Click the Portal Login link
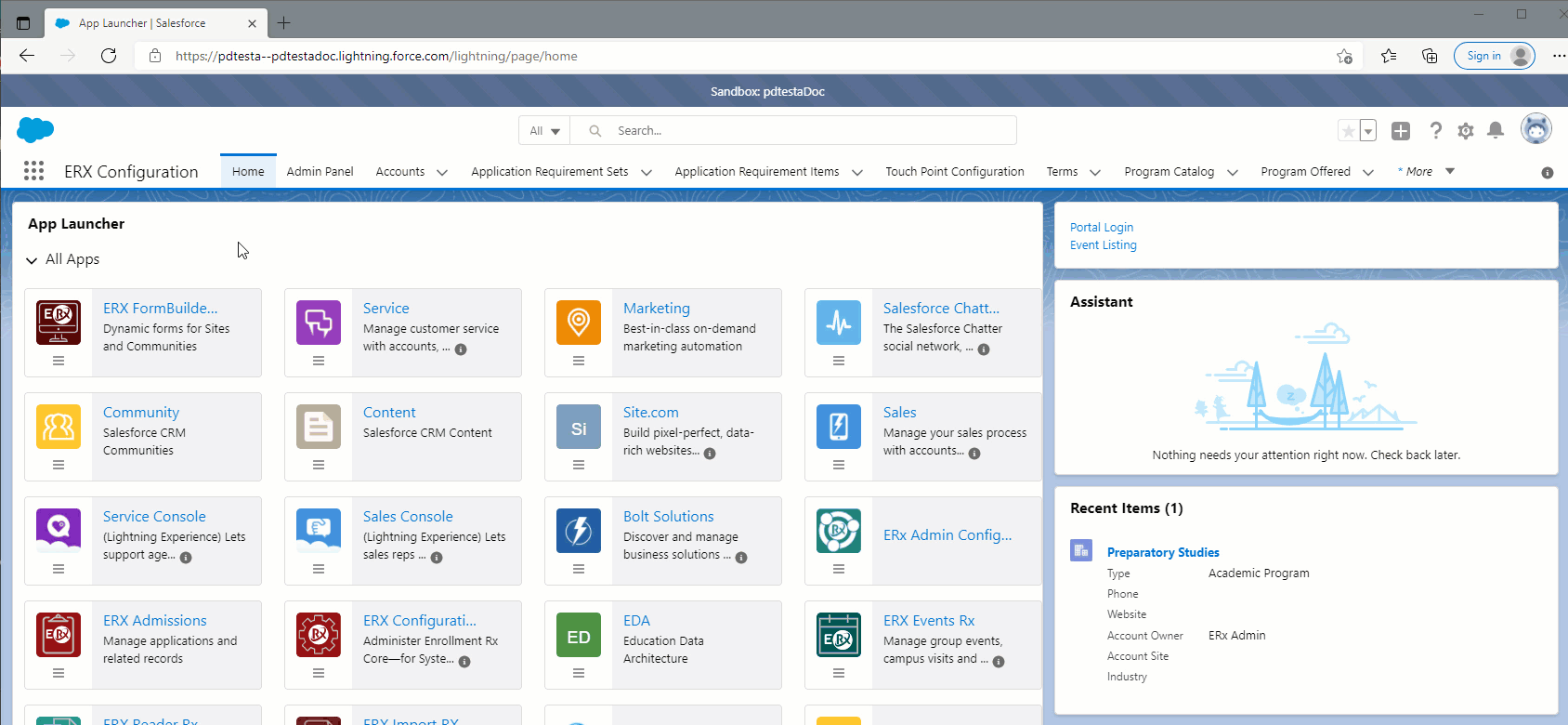This screenshot has height=725, width=1568. coord(1102,227)
